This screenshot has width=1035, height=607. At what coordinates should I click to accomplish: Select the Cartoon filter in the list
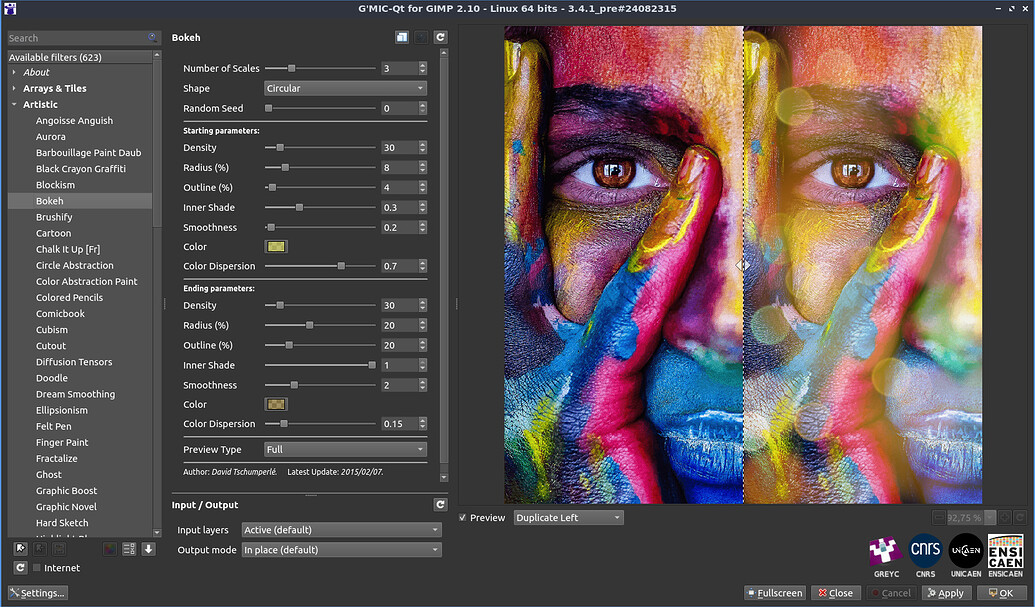point(53,233)
